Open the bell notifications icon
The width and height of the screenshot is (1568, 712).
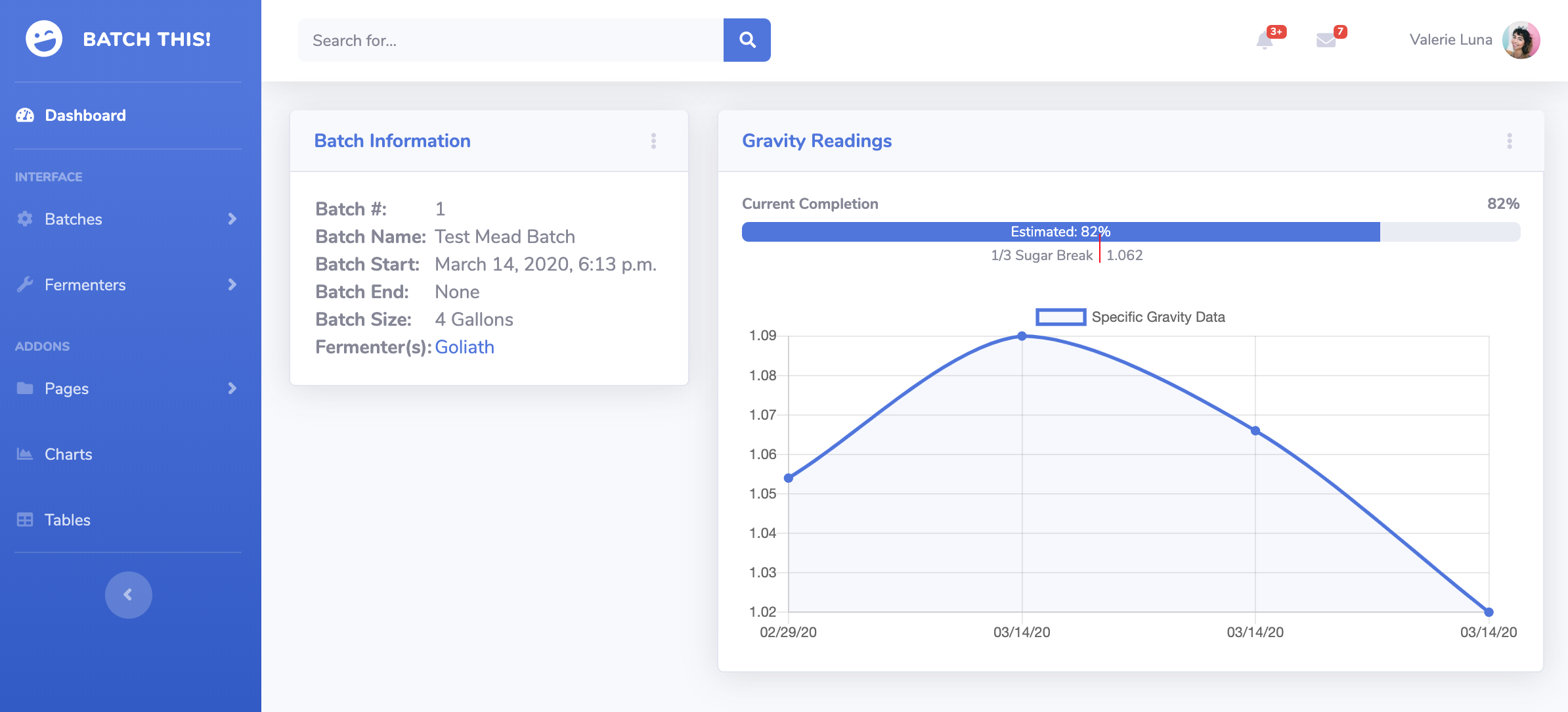click(x=1265, y=41)
